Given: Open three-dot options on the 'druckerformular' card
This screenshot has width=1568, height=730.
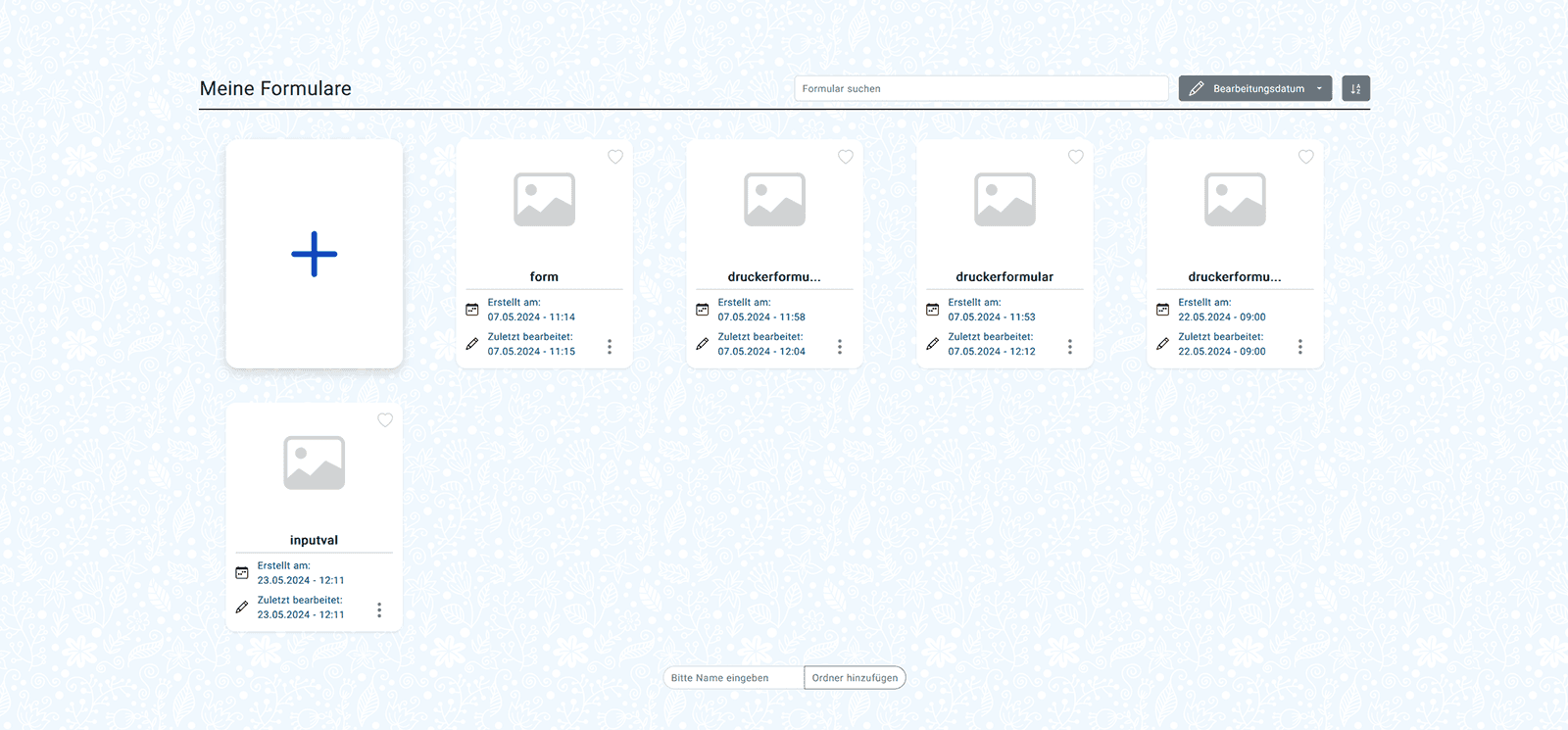Looking at the screenshot, I should [x=1070, y=347].
